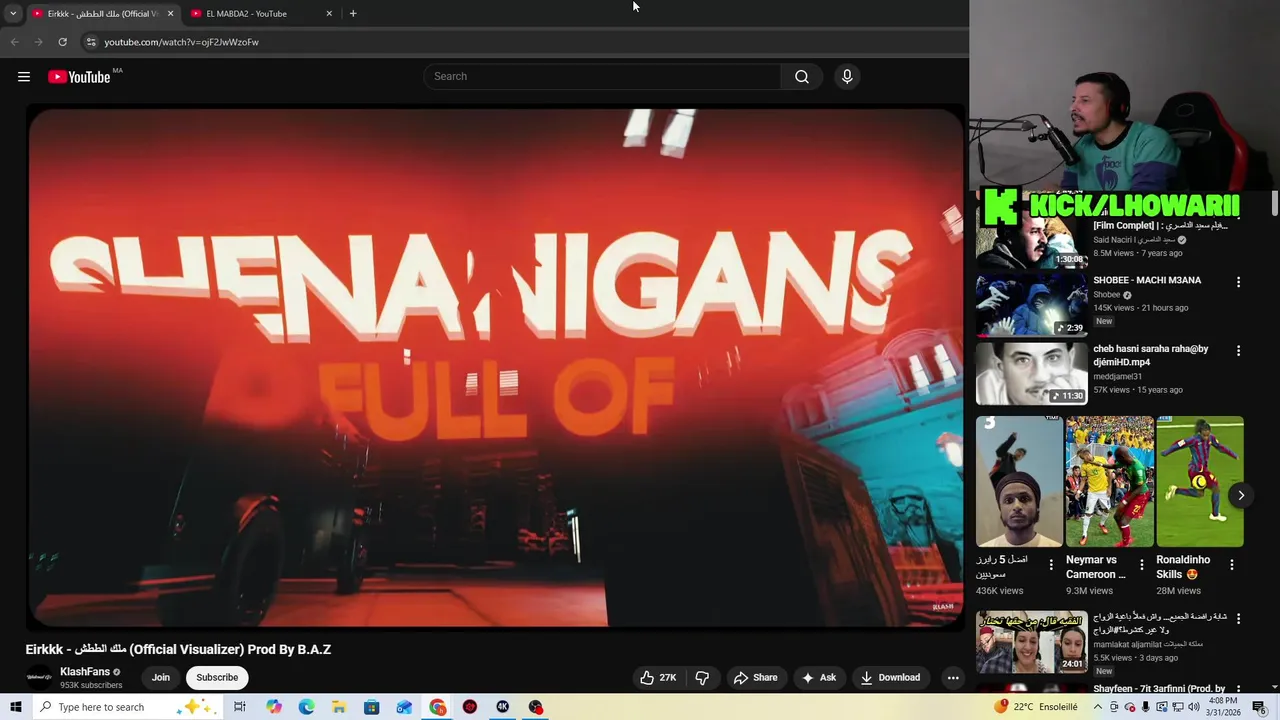1280x720 pixels.
Task: Open the OBS recording app on taskbar
Action: (536, 707)
